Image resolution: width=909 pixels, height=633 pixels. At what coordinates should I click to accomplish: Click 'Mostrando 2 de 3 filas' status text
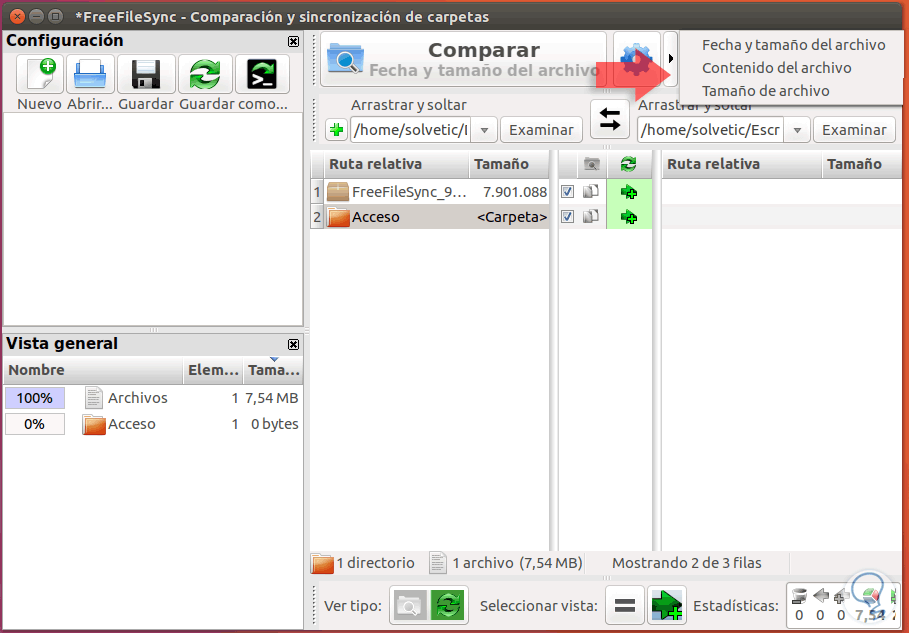click(x=686, y=563)
